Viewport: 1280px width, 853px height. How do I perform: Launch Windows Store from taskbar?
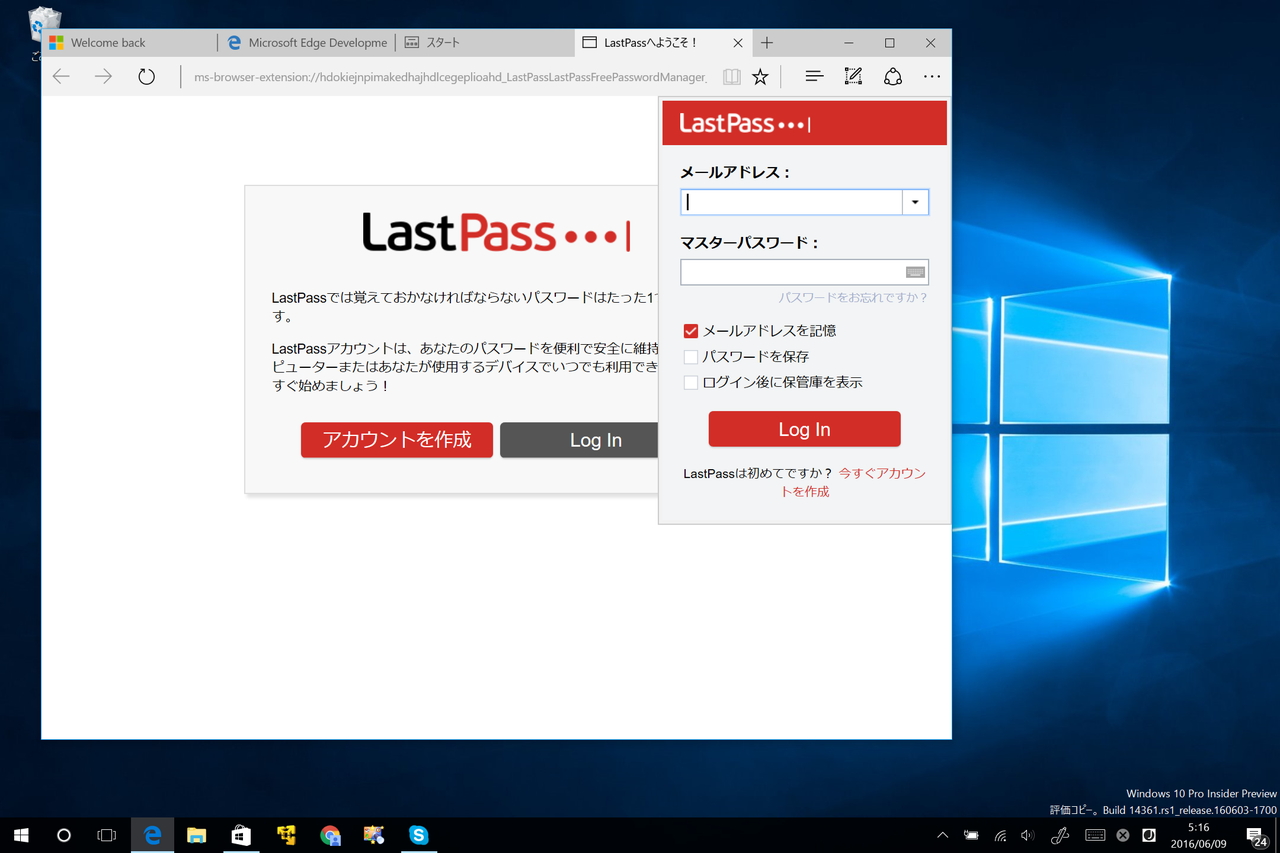241,835
